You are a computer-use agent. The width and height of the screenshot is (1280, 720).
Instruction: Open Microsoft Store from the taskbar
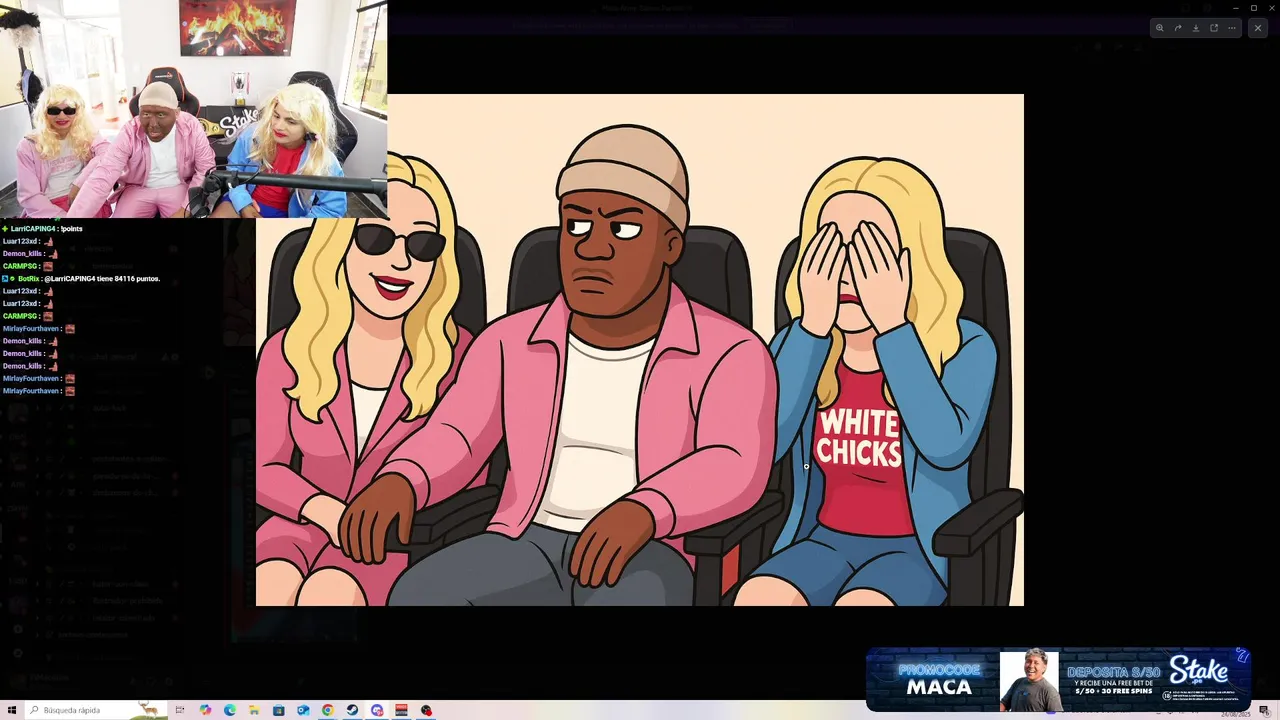point(279,710)
